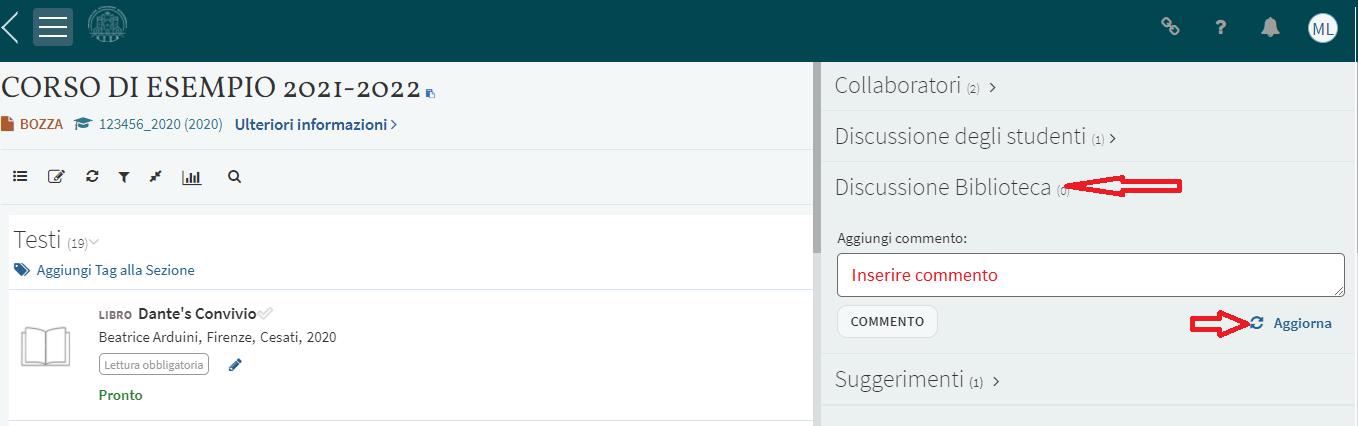Toggle checkmark next to Dante's Convivio

click(266, 314)
